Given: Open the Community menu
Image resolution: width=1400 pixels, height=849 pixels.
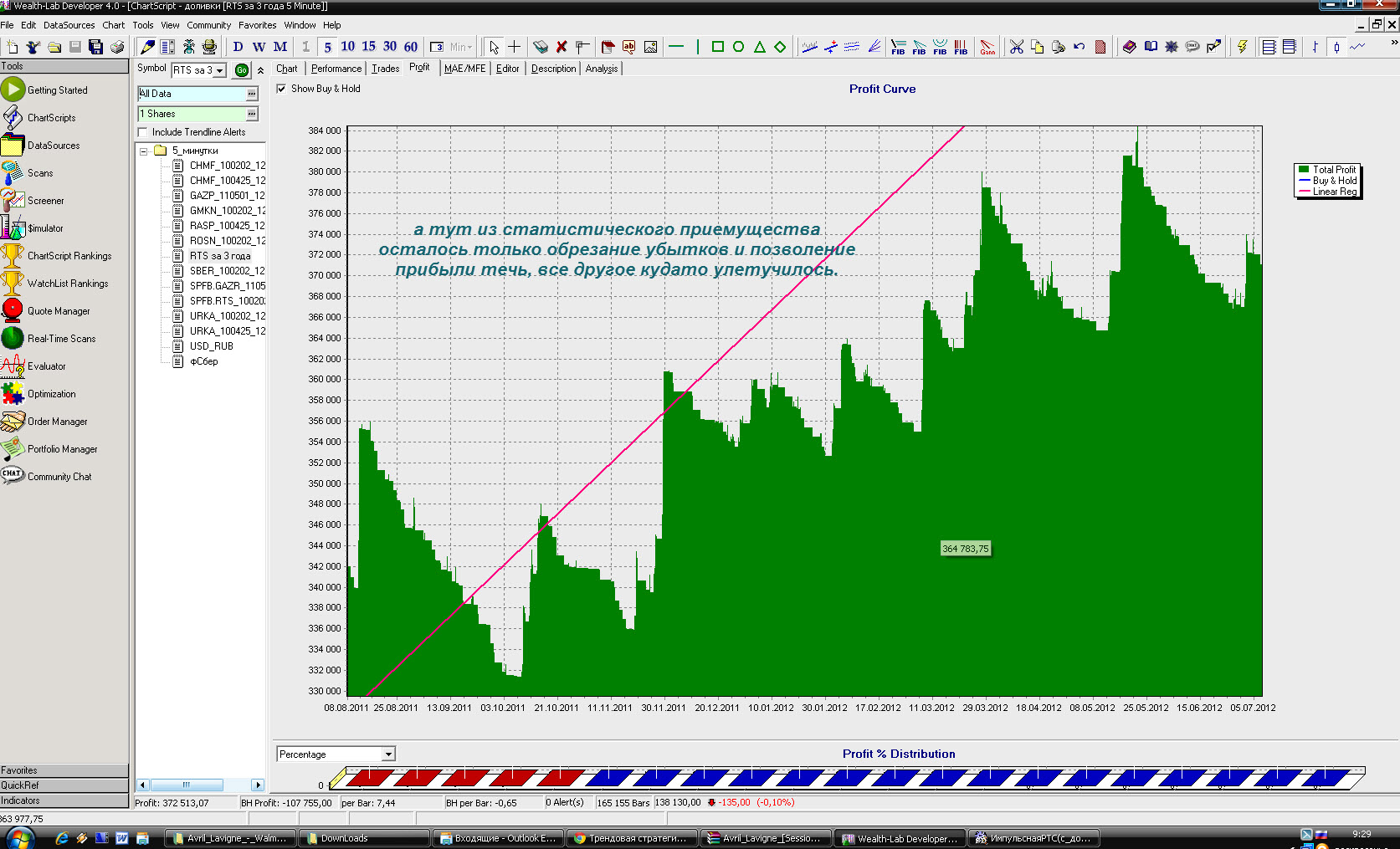Looking at the screenshot, I should tap(209, 25).
